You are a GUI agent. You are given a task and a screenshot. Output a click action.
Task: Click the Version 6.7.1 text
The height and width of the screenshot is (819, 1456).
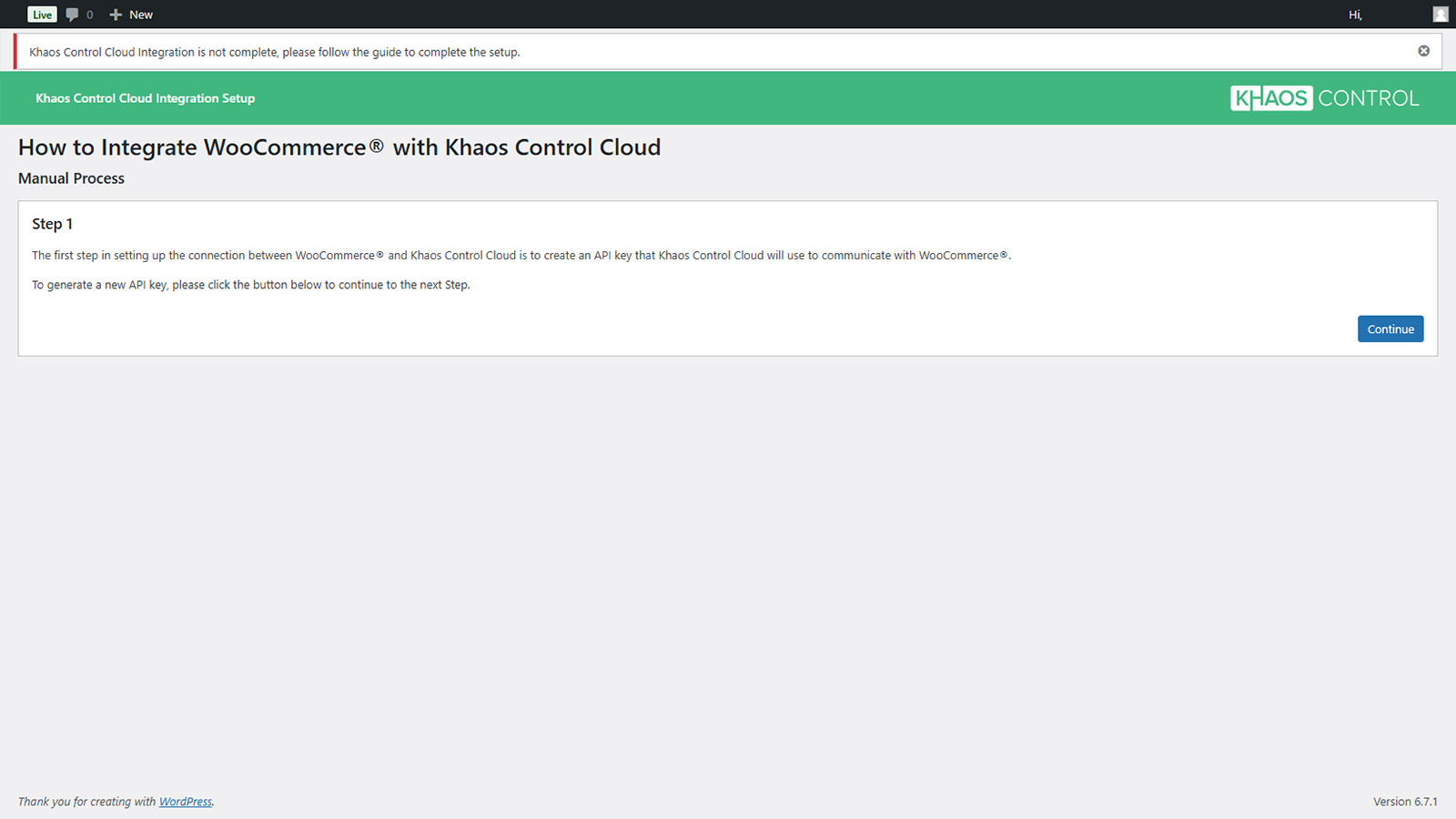click(1405, 802)
